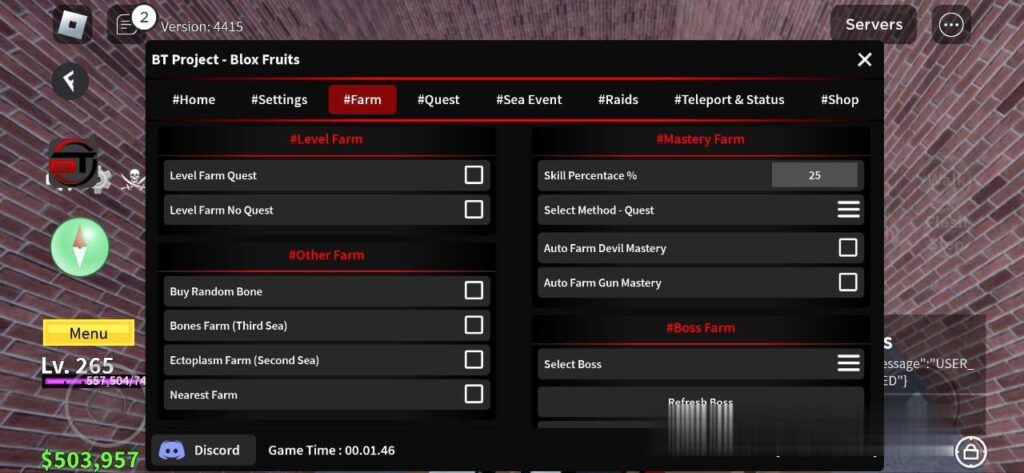The height and width of the screenshot is (473, 1024).
Task: Tap the green compass icon
Action: (x=80, y=247)
